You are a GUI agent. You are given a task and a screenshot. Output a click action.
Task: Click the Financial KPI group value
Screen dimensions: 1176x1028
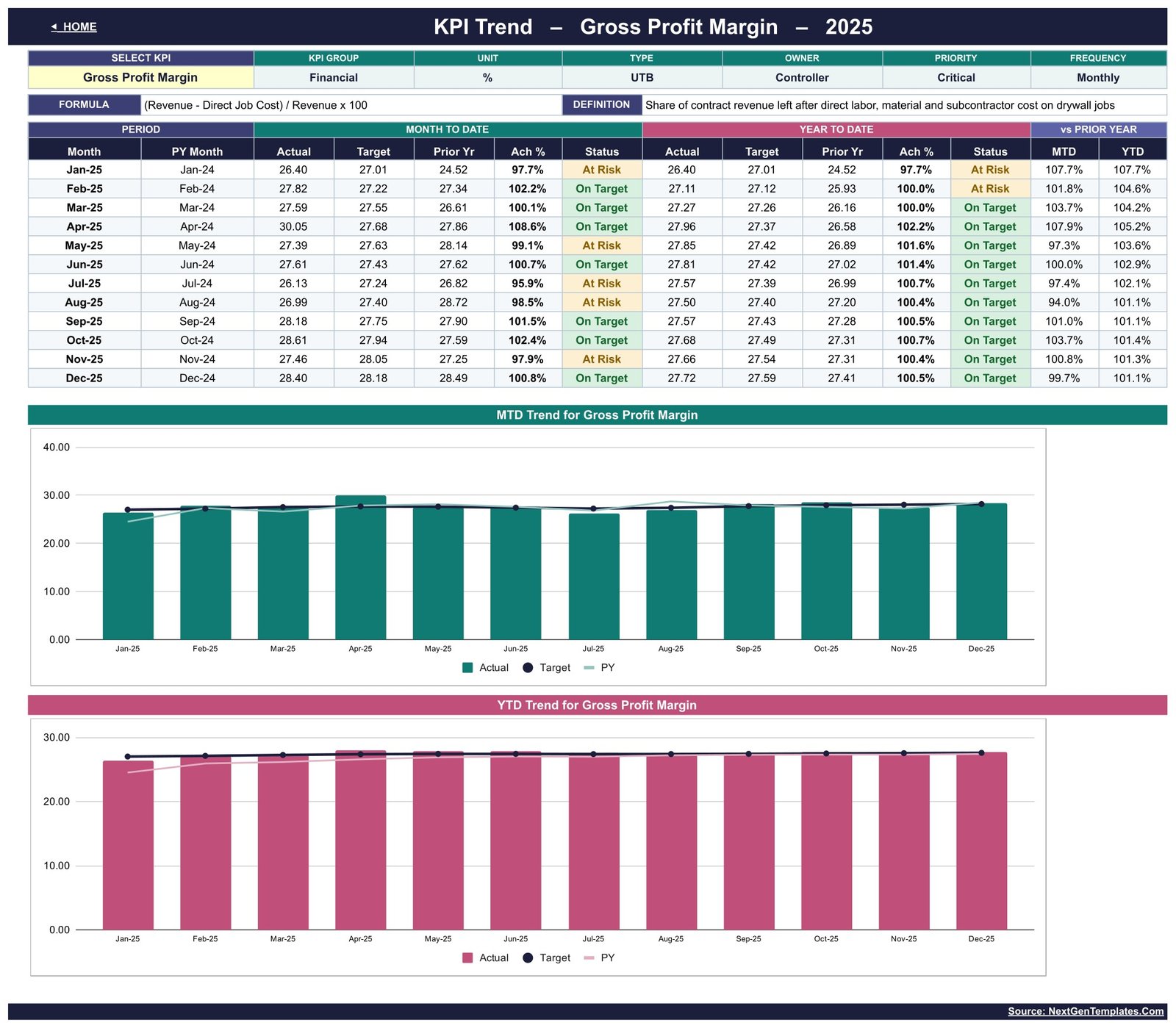tap(334, 77)
